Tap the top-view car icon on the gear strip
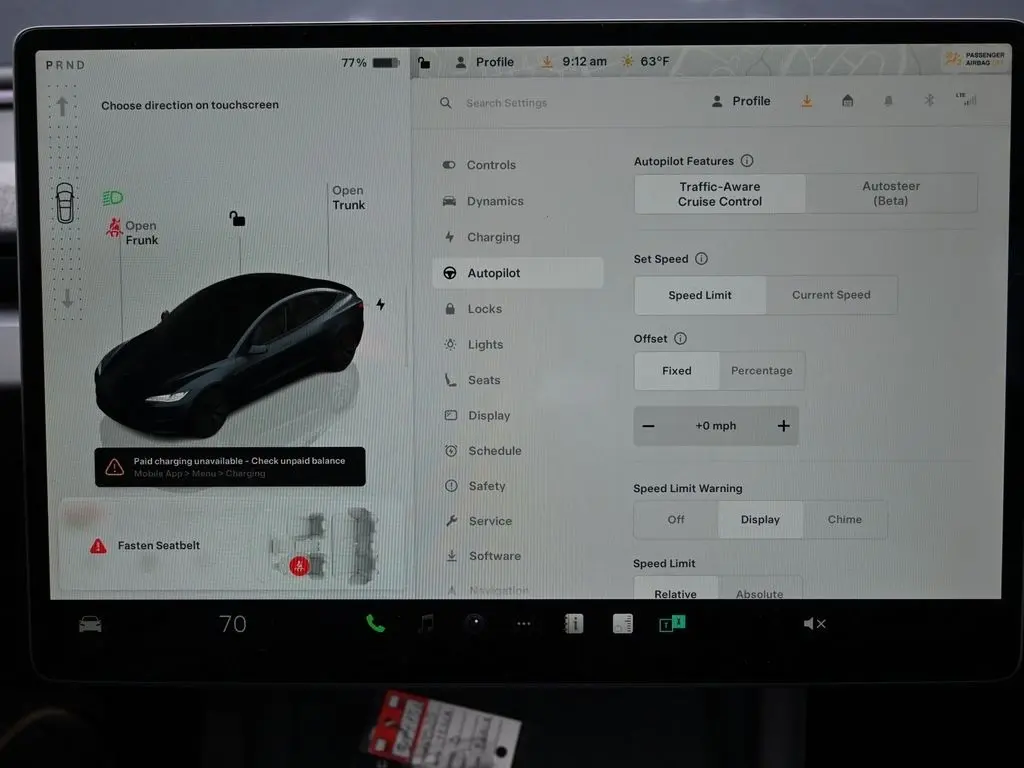1024x768 pixels. 65,202
